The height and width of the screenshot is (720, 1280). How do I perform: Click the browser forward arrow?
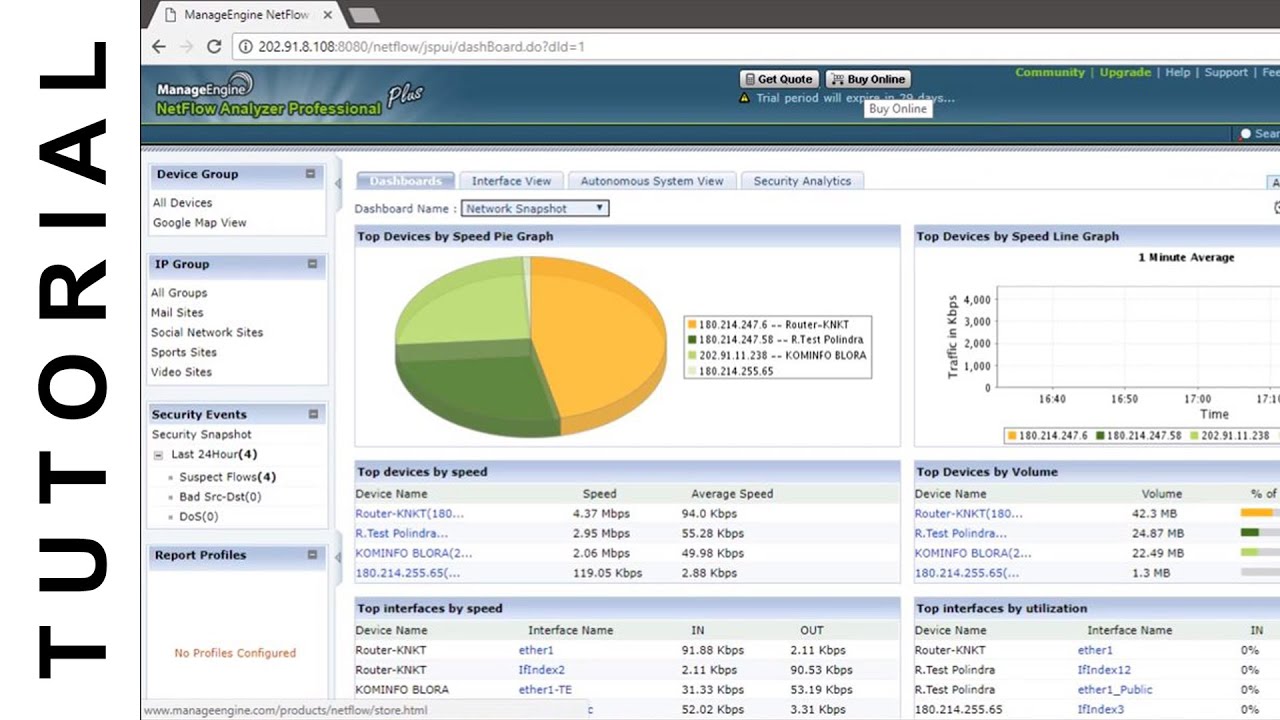click(x=186, y=46)
